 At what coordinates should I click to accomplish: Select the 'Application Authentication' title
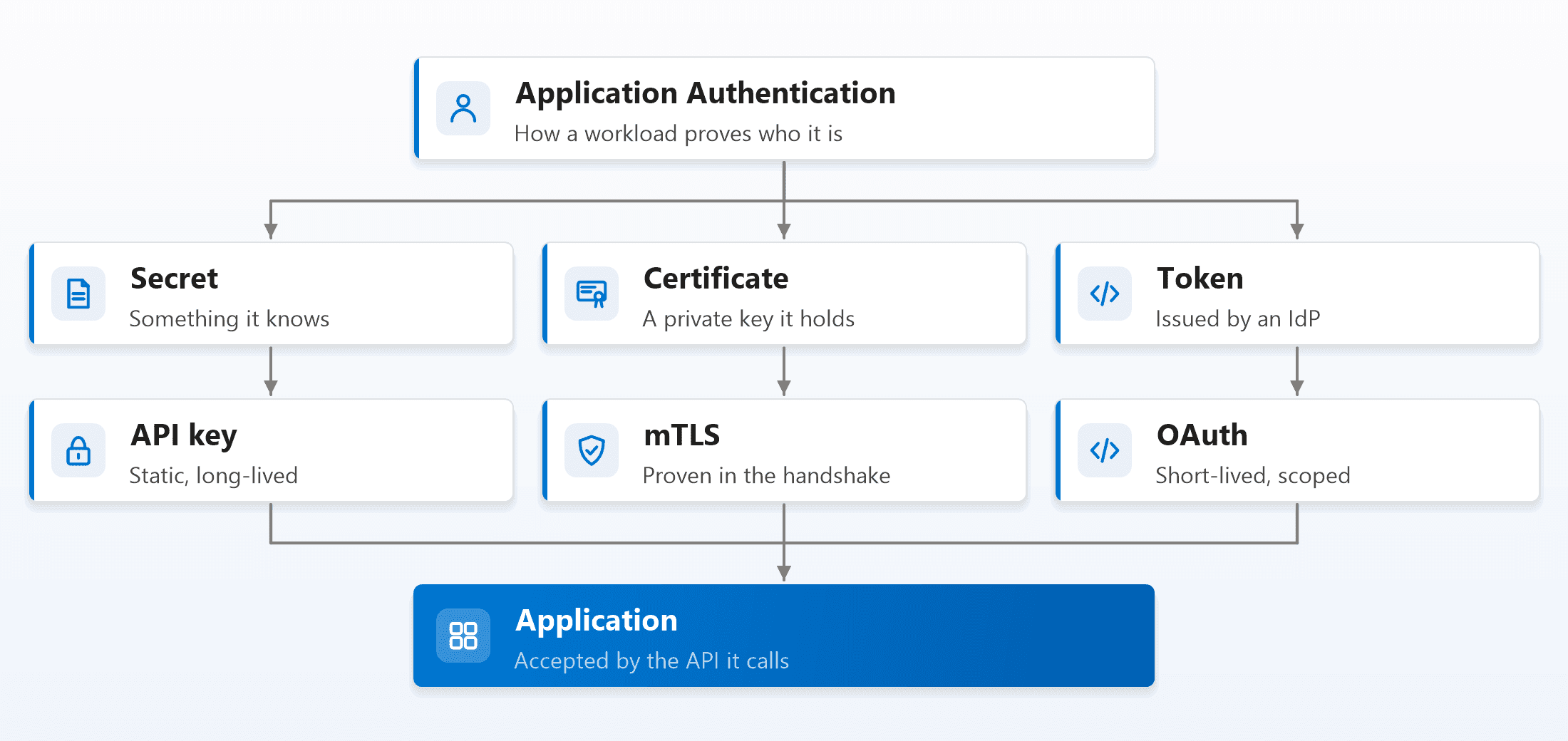(x=706, y=93)
